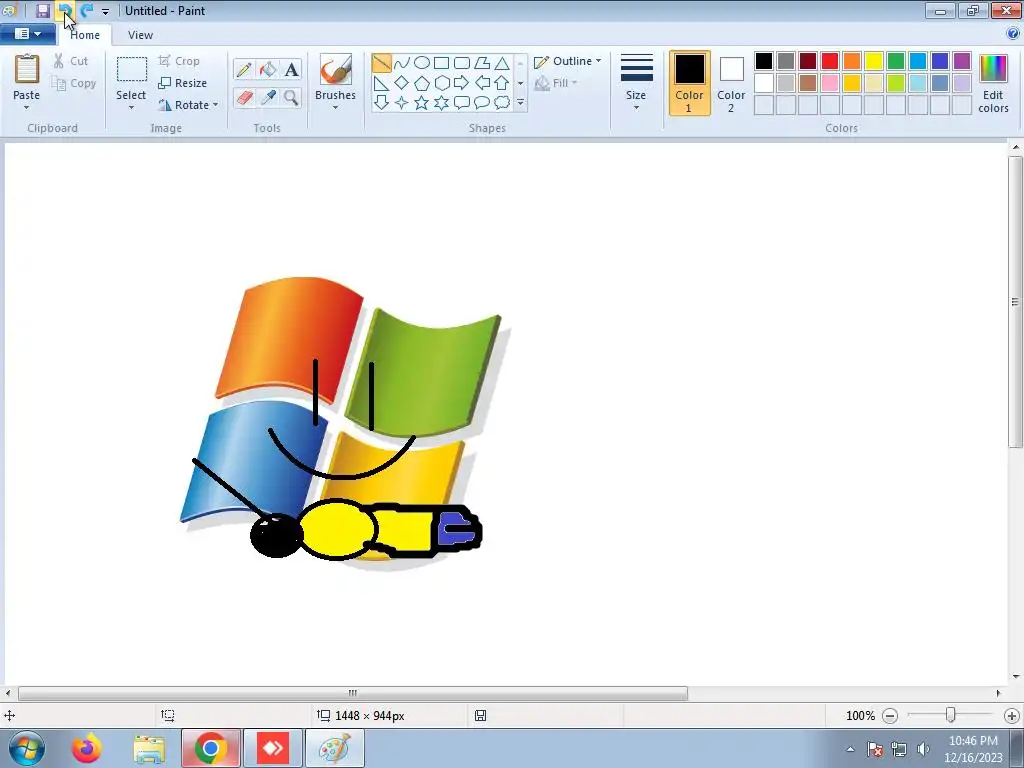This screenshot has width=1024, height=768.
Task: Choose the Rectangle shape
Action: tap(441, 63)
